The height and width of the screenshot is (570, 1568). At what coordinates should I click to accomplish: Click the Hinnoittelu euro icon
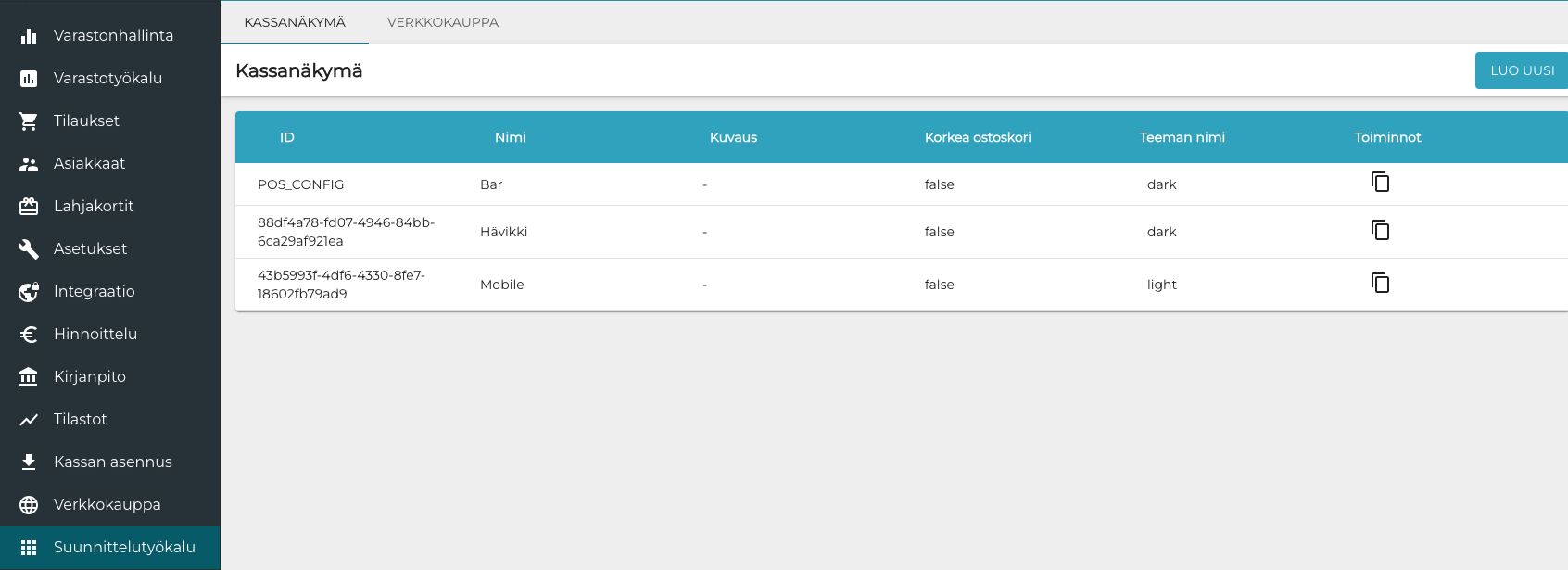click(x=29, y=334)
